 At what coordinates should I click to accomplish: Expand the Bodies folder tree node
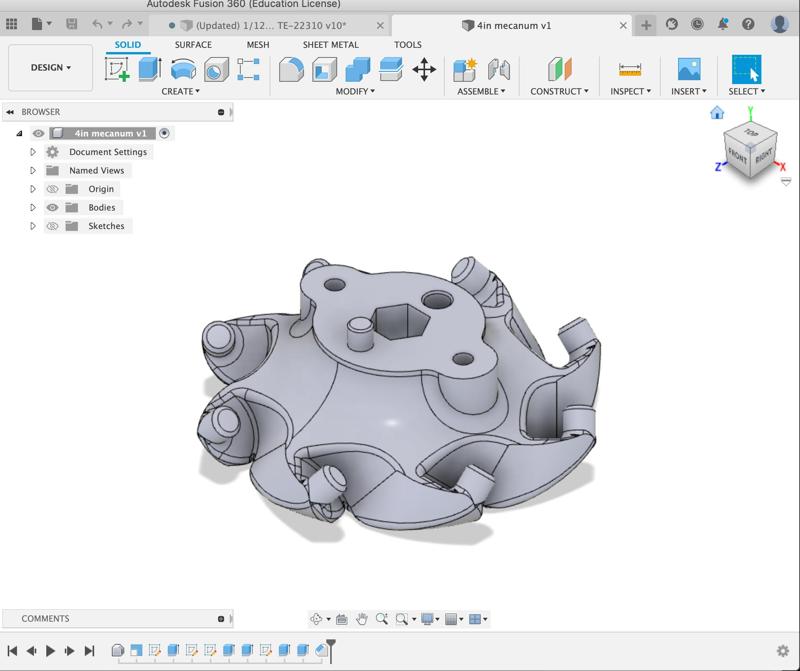pyautogui.click(x=33, y=208)
